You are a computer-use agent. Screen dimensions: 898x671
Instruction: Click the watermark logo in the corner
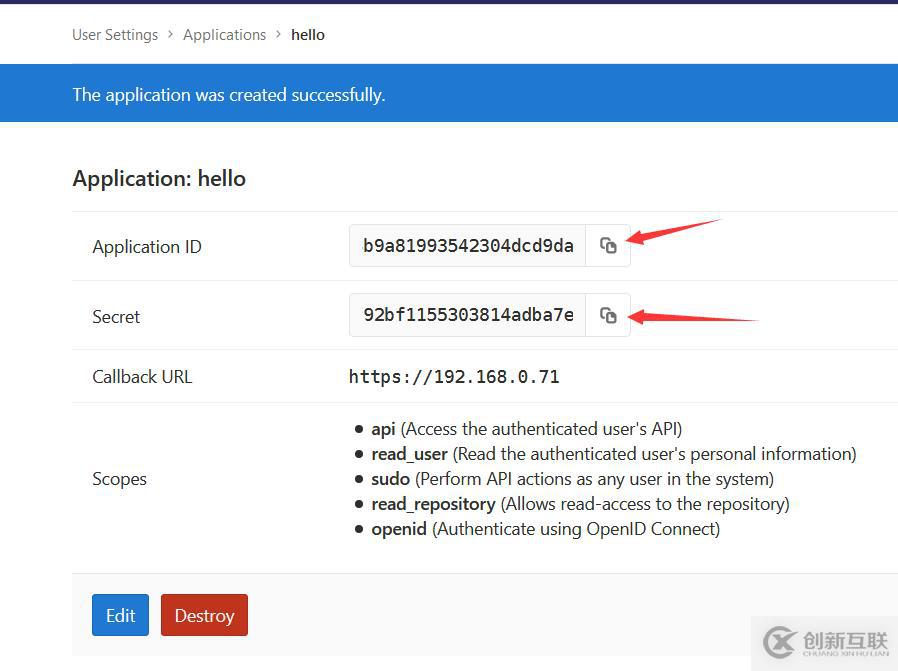(824, 642)
